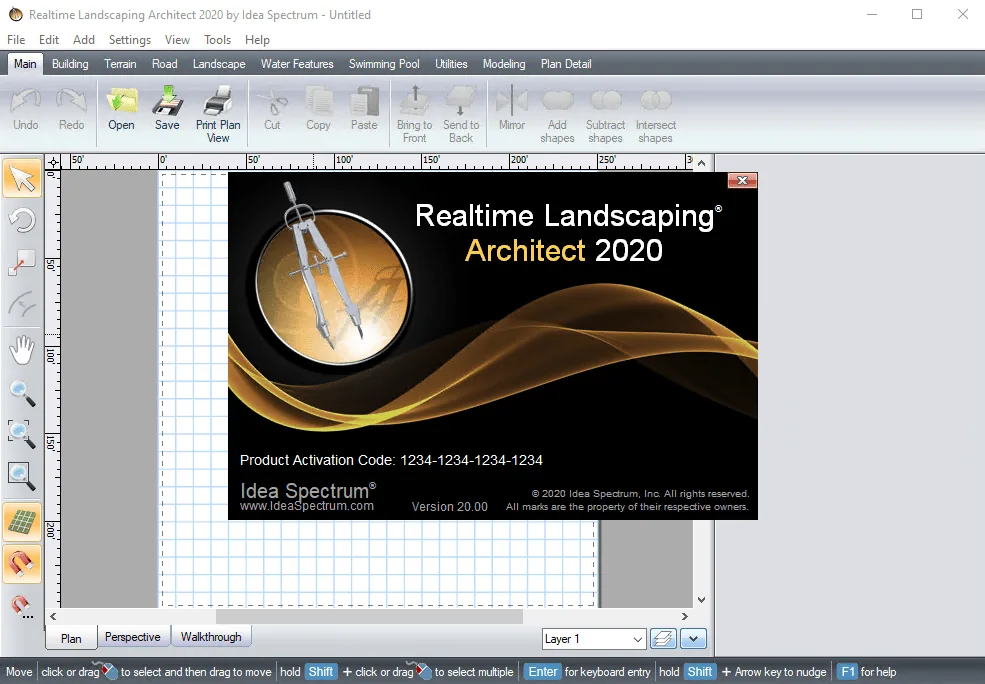Open a landscape file with Open icon
Screen dimensions: 985x684
pos(121,101)
